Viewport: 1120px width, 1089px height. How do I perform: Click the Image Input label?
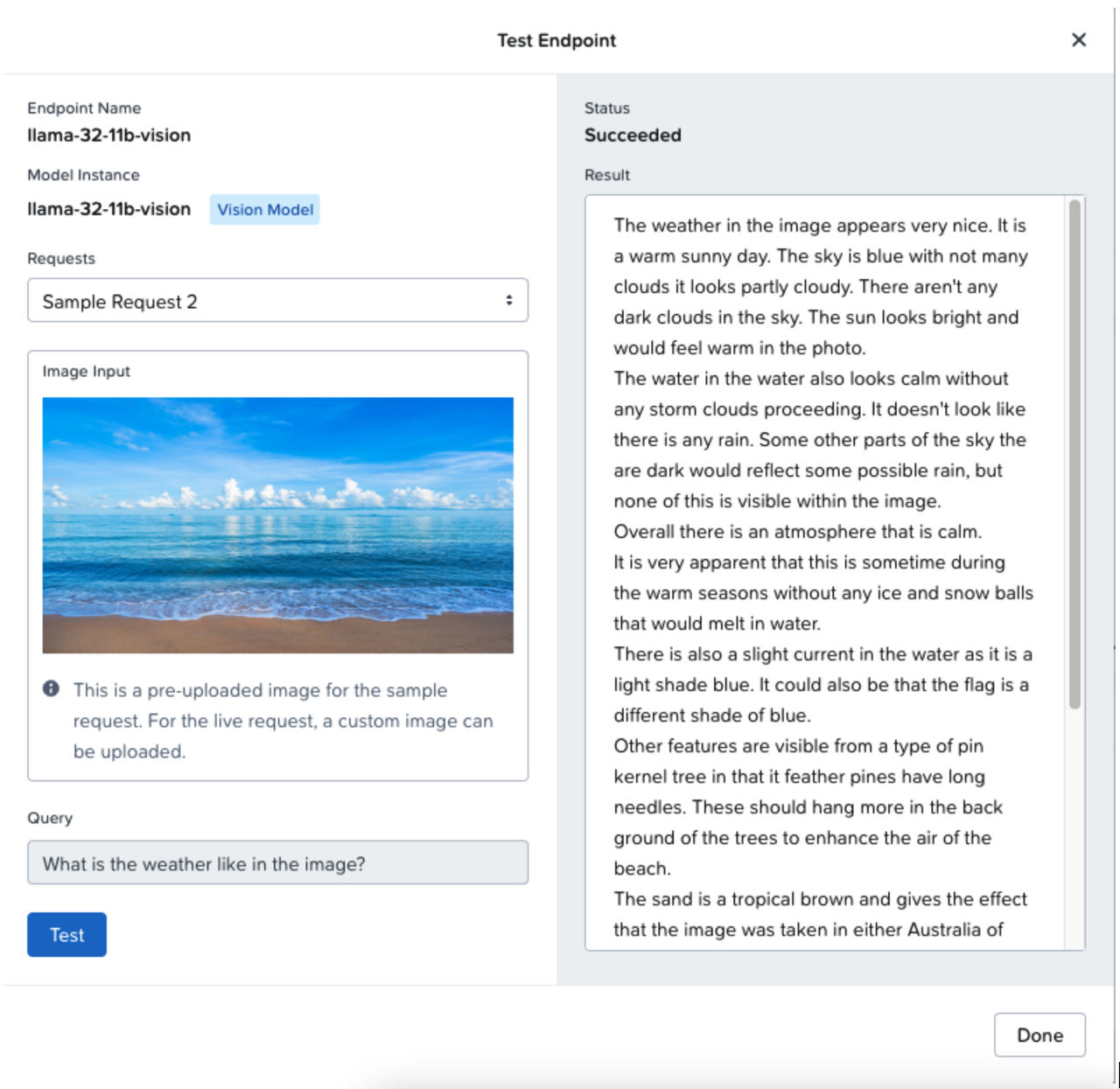[86, 372]
